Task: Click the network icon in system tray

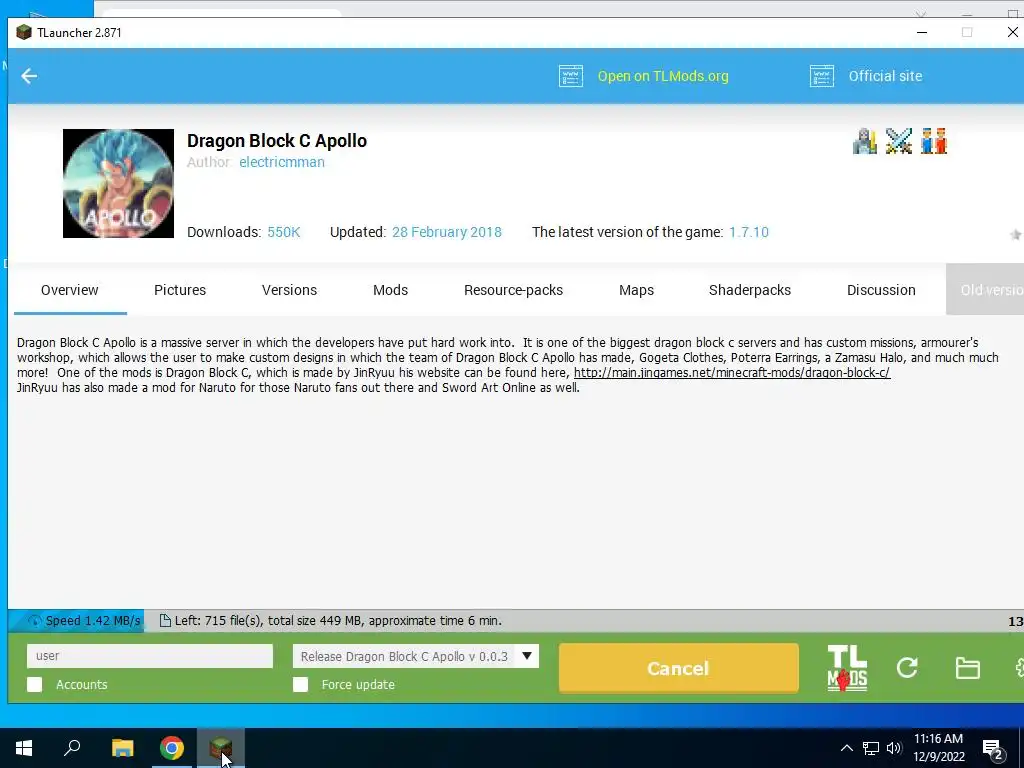Action: 871,748
